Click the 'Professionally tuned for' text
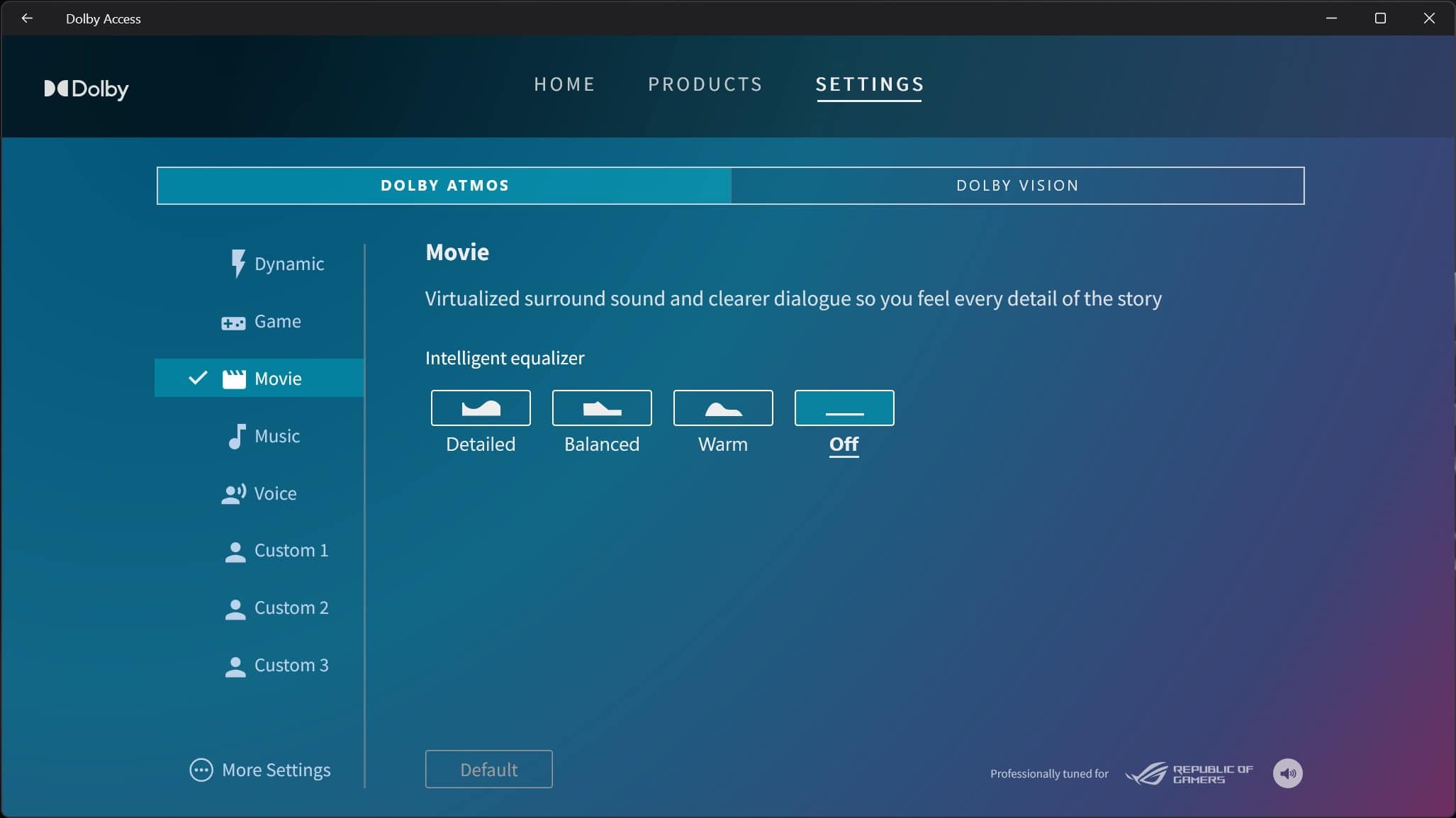Screen dimensions: 1456x818 coord(1049,773)
